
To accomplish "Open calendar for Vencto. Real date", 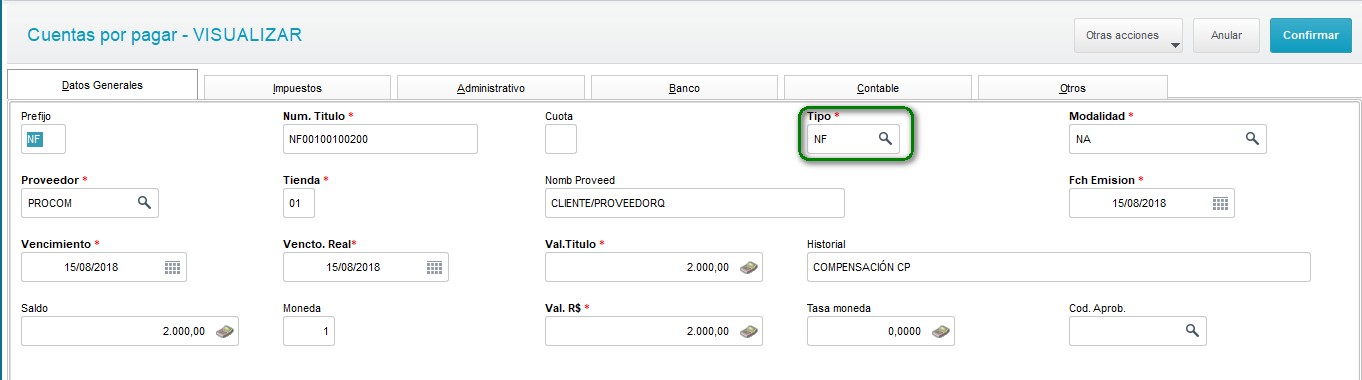I will click(x=434, y=267).
